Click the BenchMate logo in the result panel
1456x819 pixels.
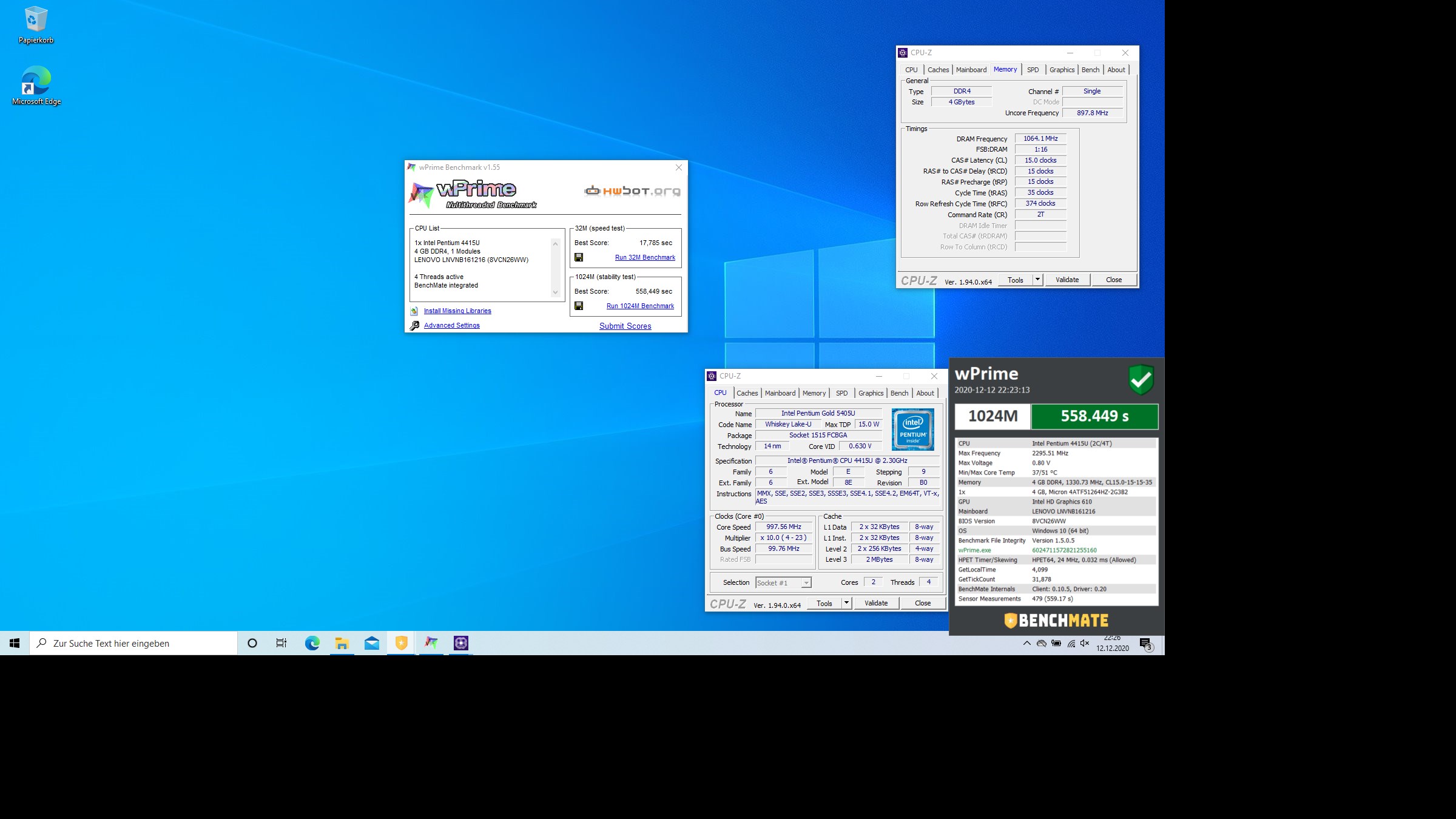pos(1056,620)
